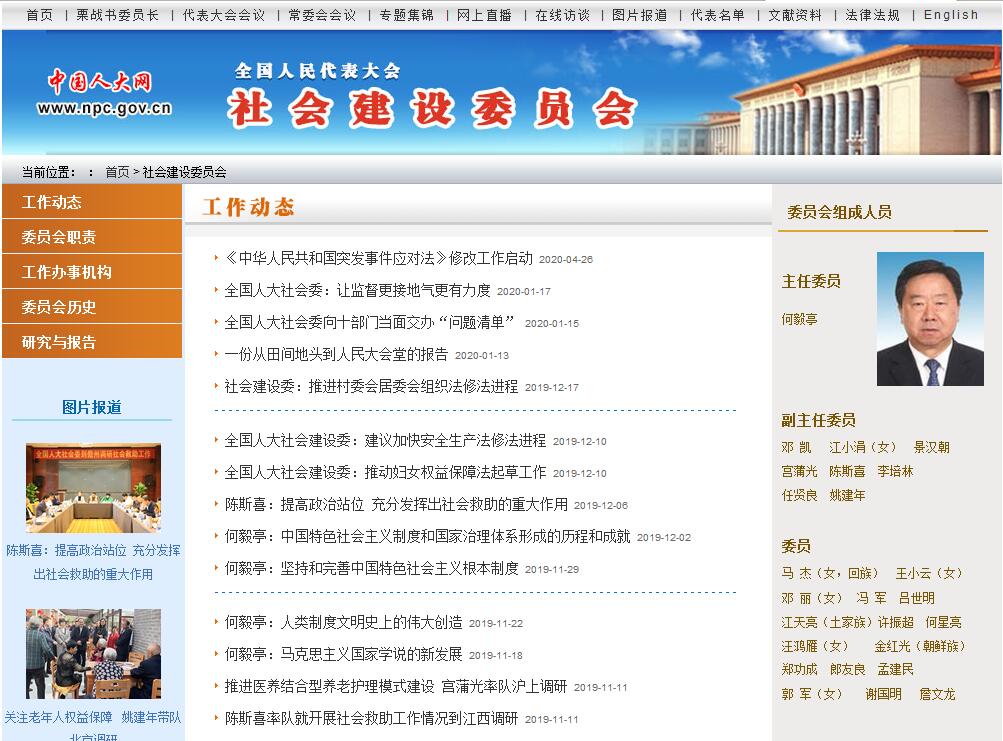
Task: Open 一份从田间地头到人民大会堂的报告 article
Action: click(x=336, y=354)
